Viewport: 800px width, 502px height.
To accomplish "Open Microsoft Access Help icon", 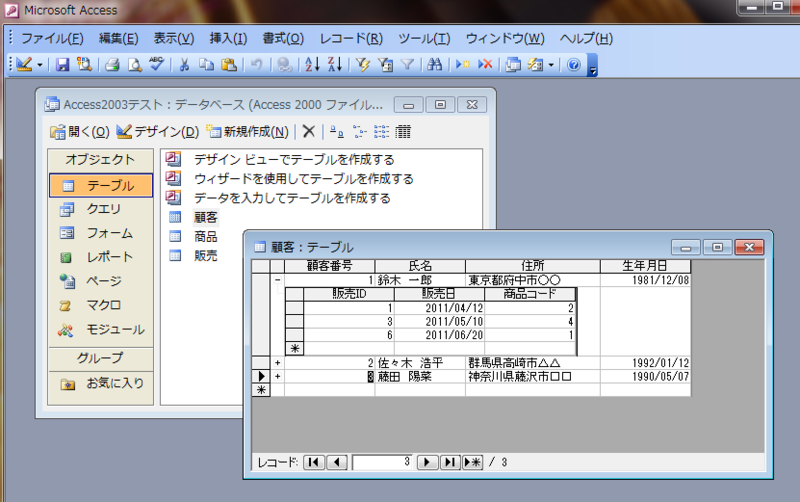I will tap(573, 64).
